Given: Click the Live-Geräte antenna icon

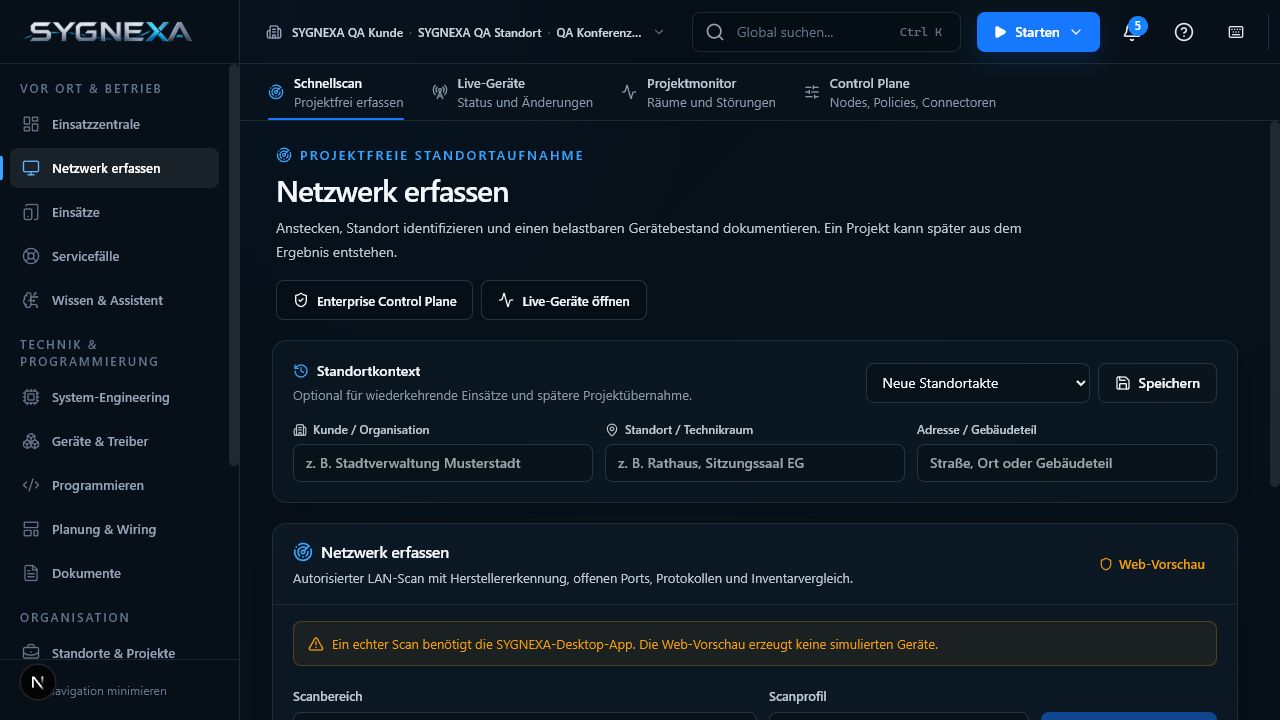Looking at the screenshot, I should coord(440,92).
